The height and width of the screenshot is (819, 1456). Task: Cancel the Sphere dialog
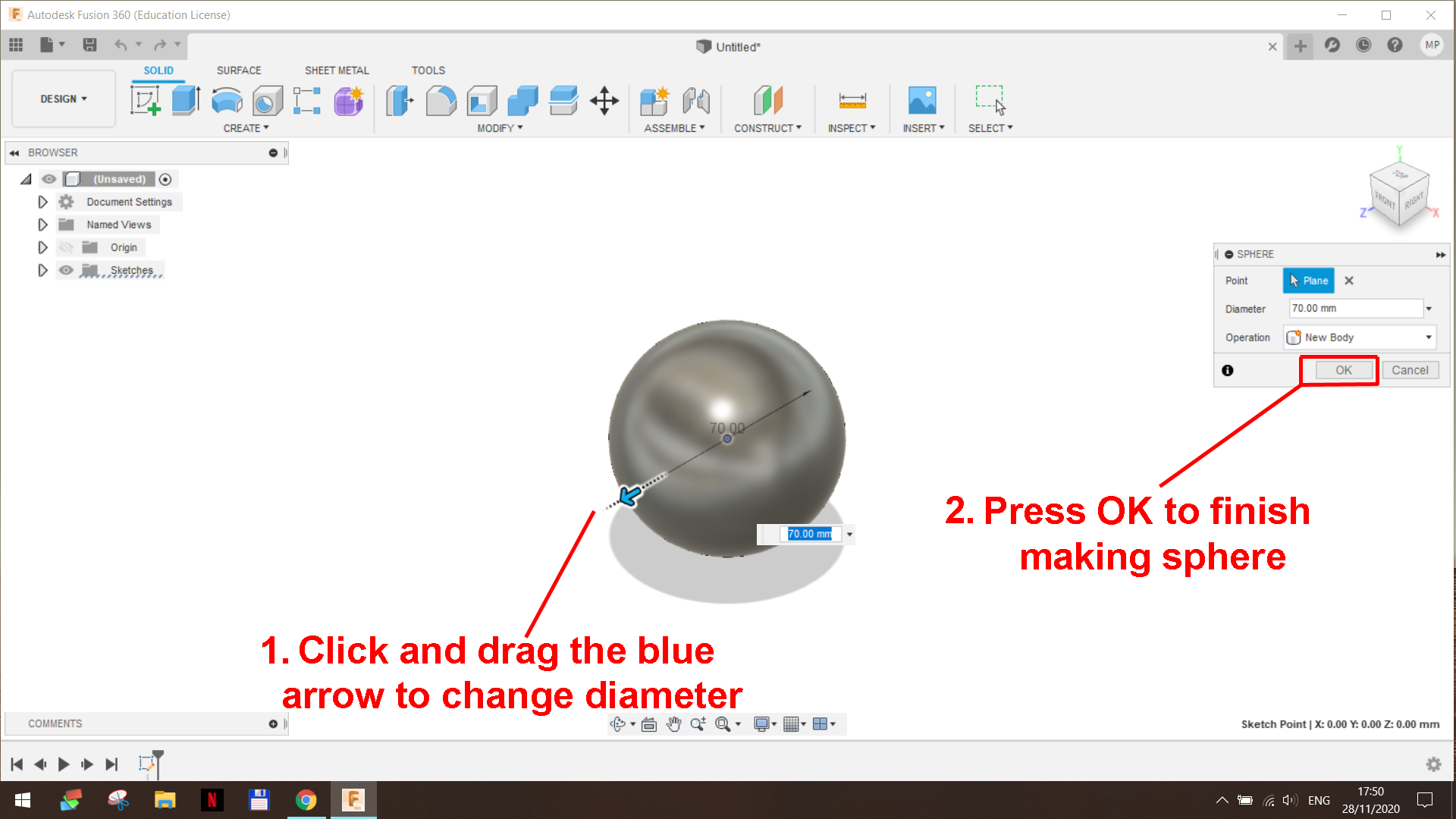tap(1410, 370)
